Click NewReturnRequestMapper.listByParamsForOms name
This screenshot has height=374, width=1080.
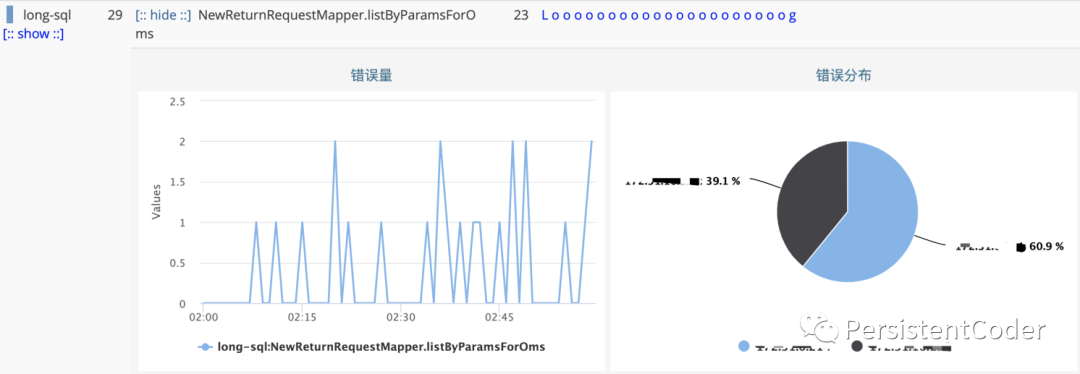click(x=336, y=23)
